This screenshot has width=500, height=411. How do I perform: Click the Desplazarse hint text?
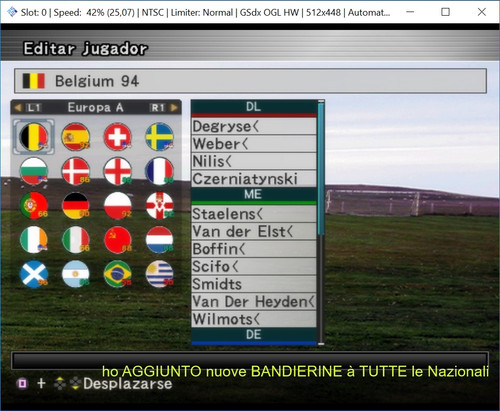(x=128, y=384)
